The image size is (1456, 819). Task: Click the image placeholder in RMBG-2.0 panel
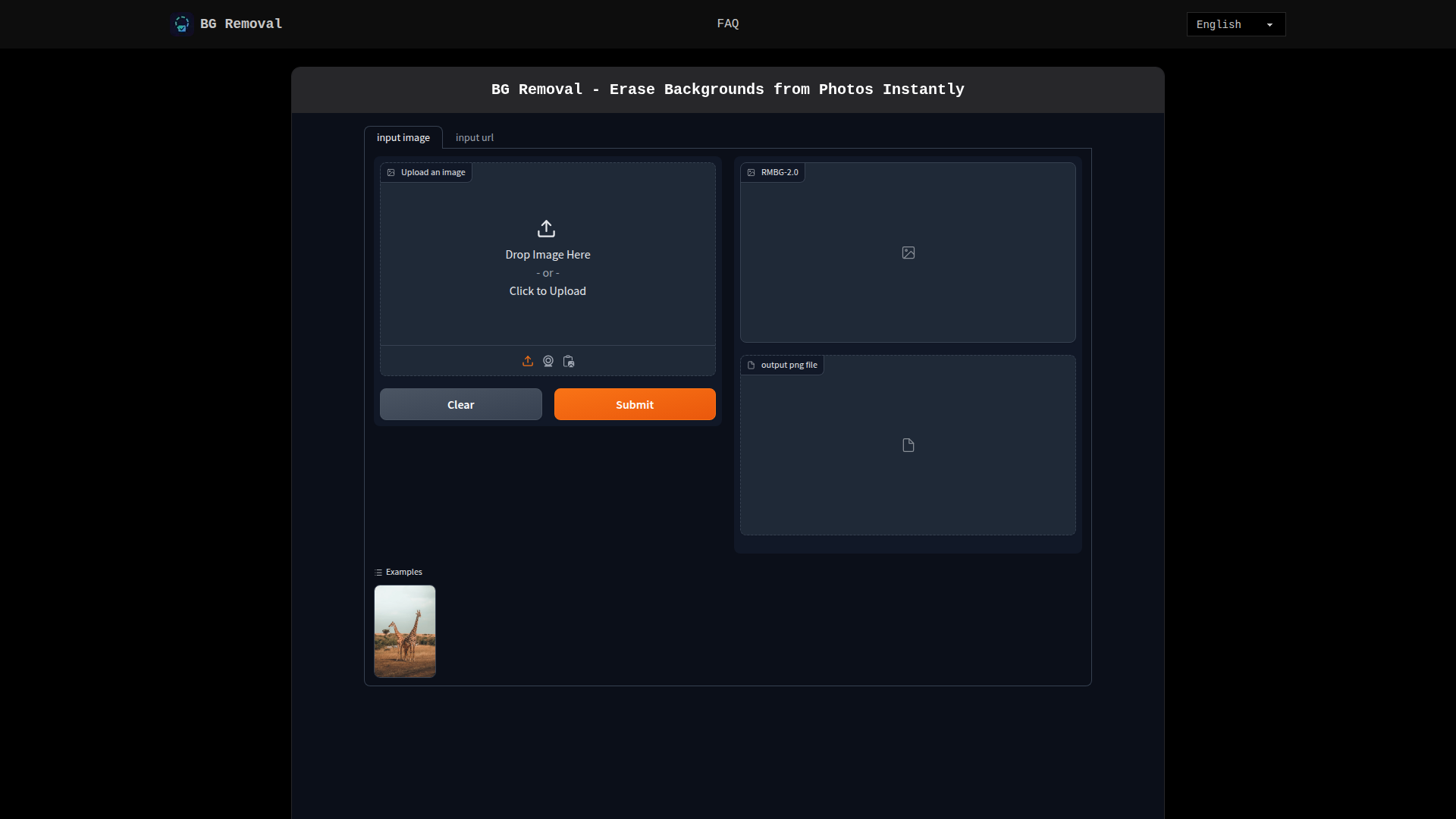[908, 253]
